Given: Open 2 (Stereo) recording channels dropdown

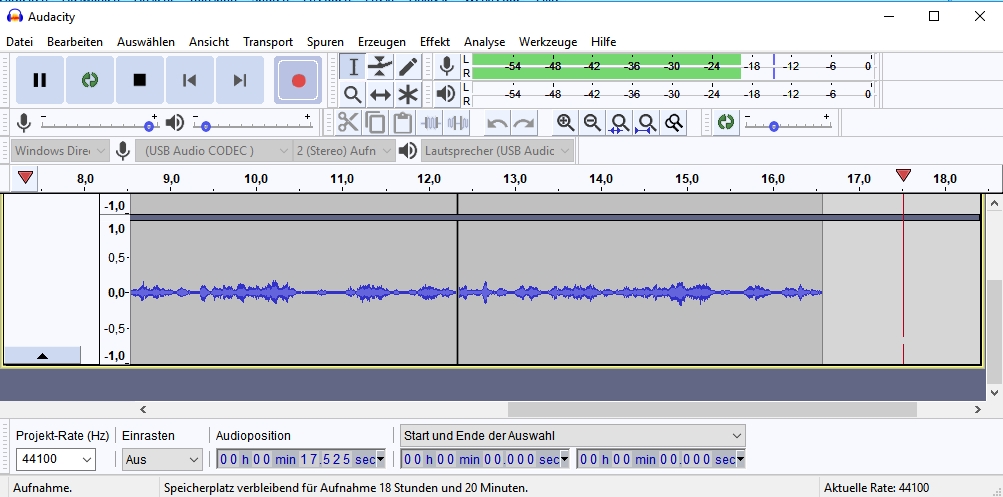Looking at the screenshot, I should pos(344,151).
